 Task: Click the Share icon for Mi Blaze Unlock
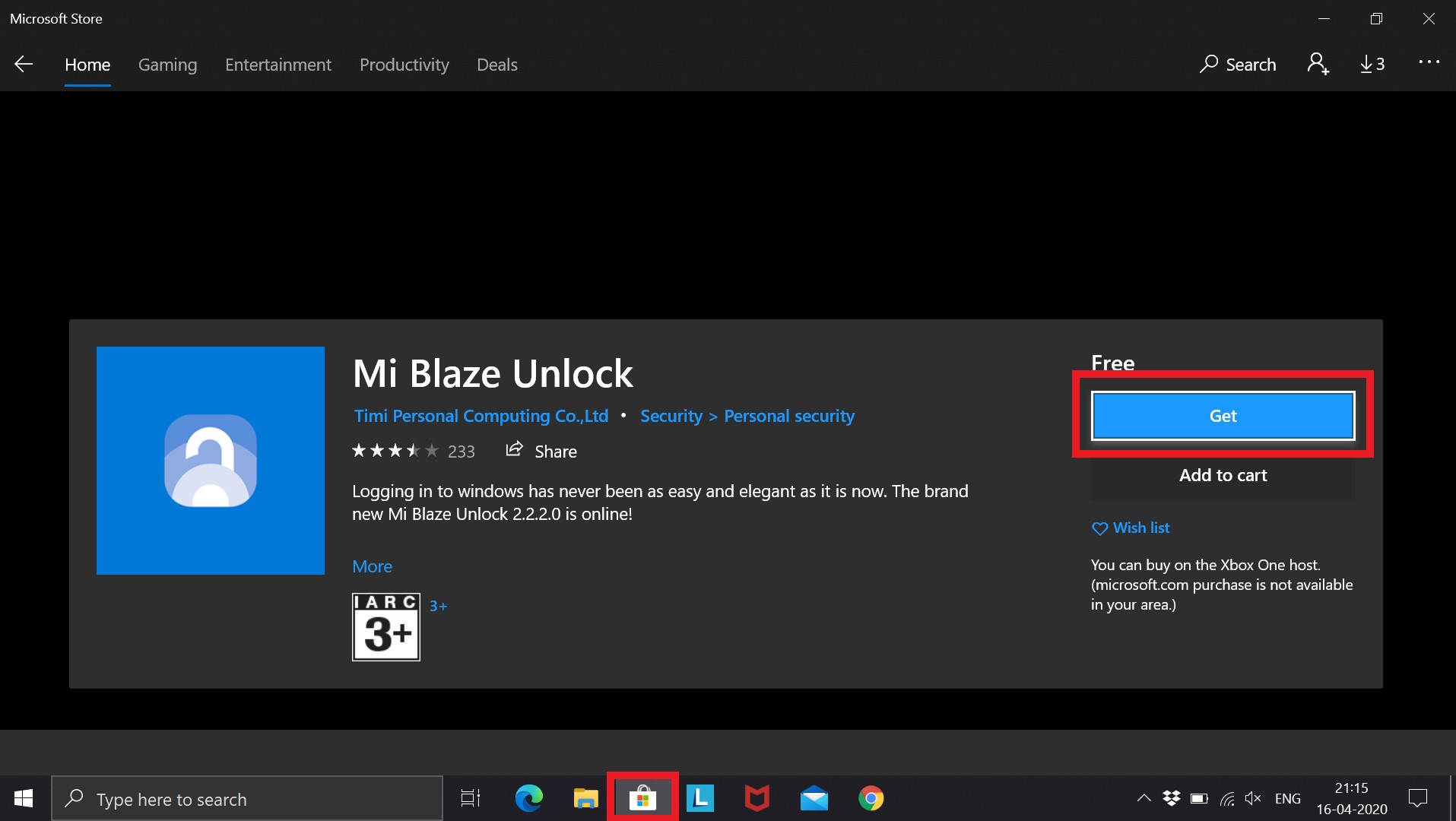515,450
